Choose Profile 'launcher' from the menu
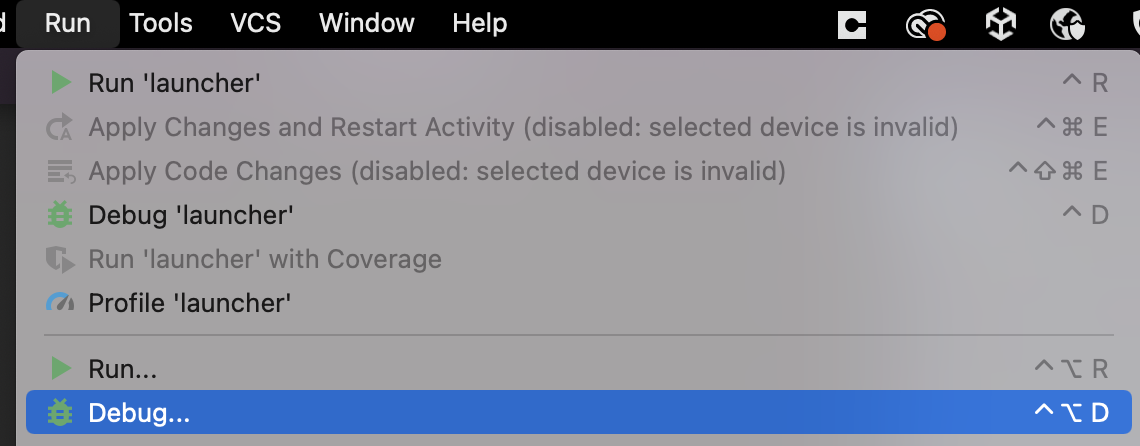1140x446 pixels. coord(579,303)
